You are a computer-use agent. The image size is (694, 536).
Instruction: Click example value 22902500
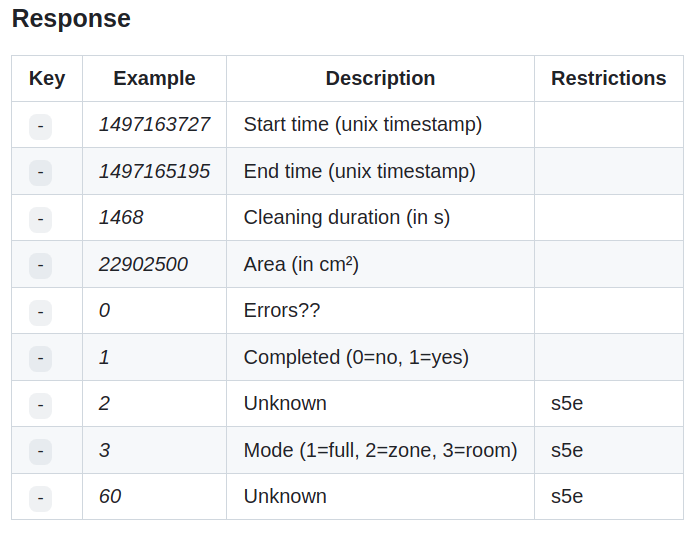coord(143,264)
